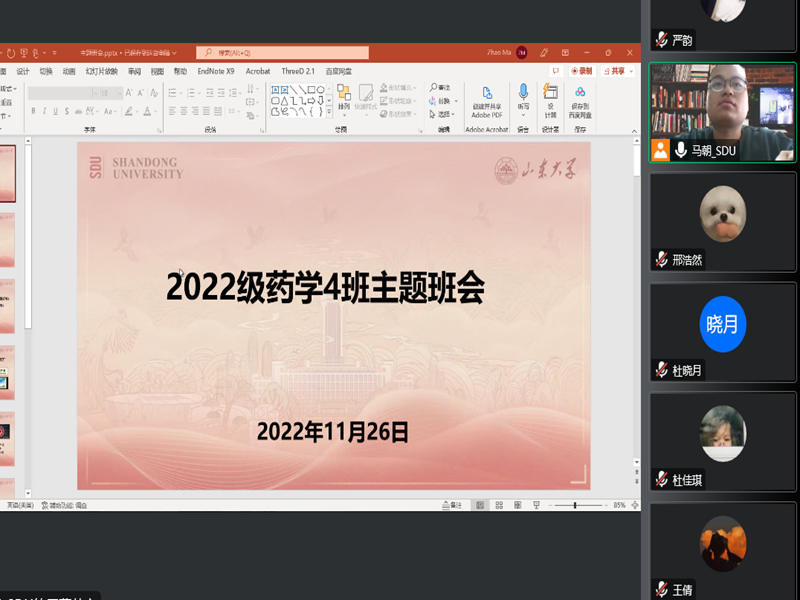This screenshot has height=600, width=800.
Task: Adjust the zoom slider in status bar
Action: tap(575, 506)
